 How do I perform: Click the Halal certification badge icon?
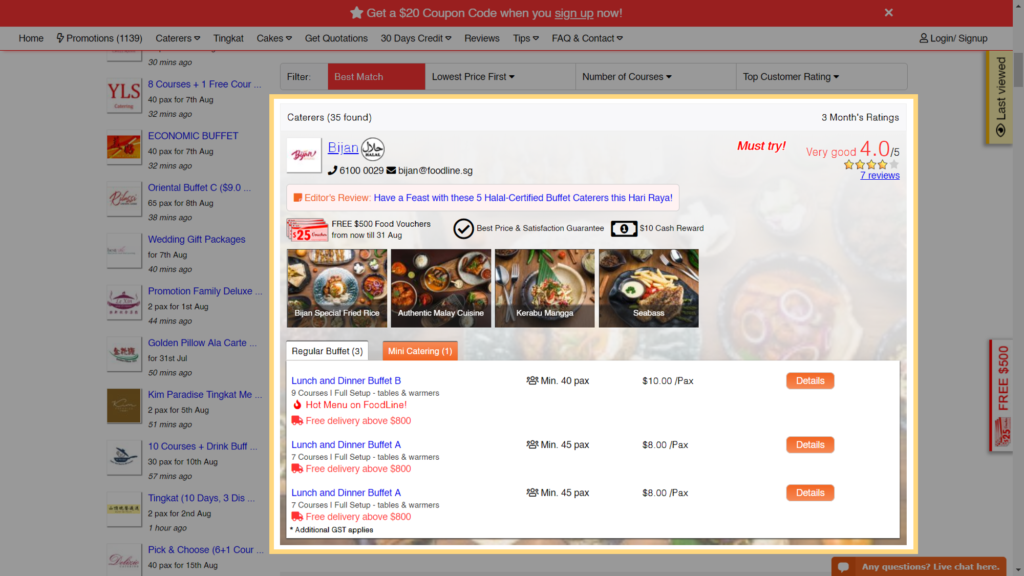pos(372,149)
